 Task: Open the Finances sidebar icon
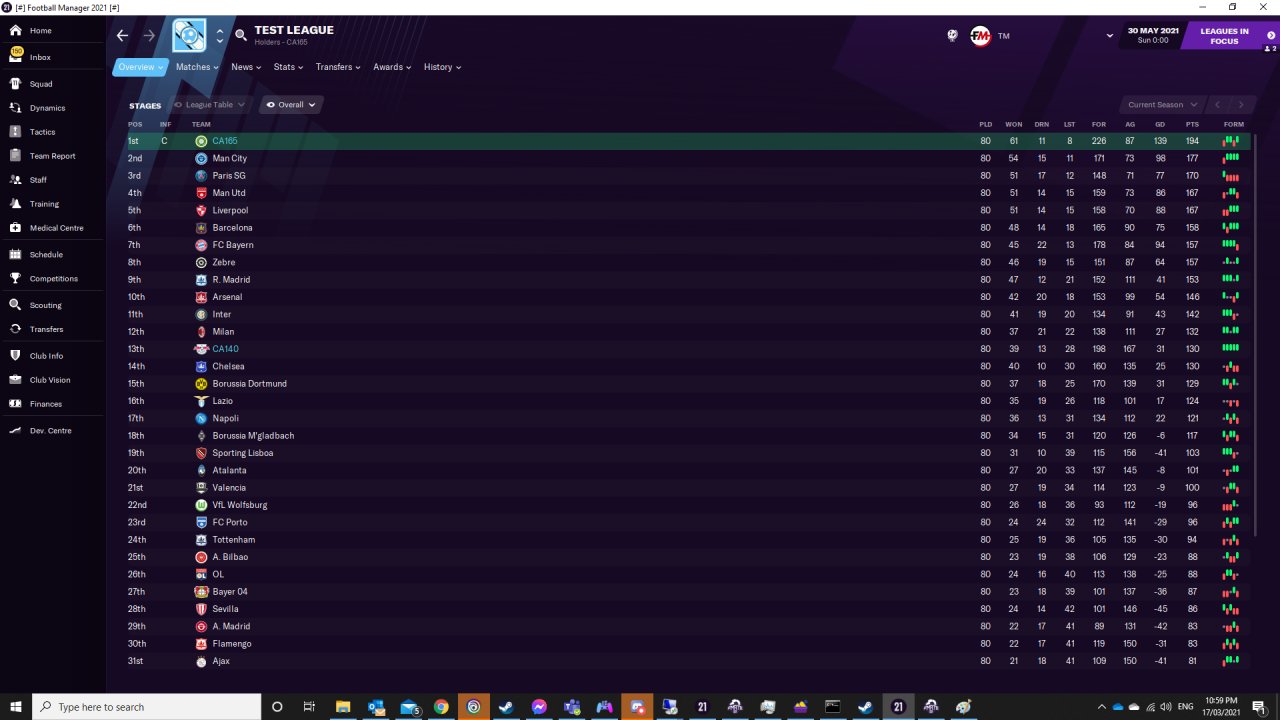pos(16,404)
